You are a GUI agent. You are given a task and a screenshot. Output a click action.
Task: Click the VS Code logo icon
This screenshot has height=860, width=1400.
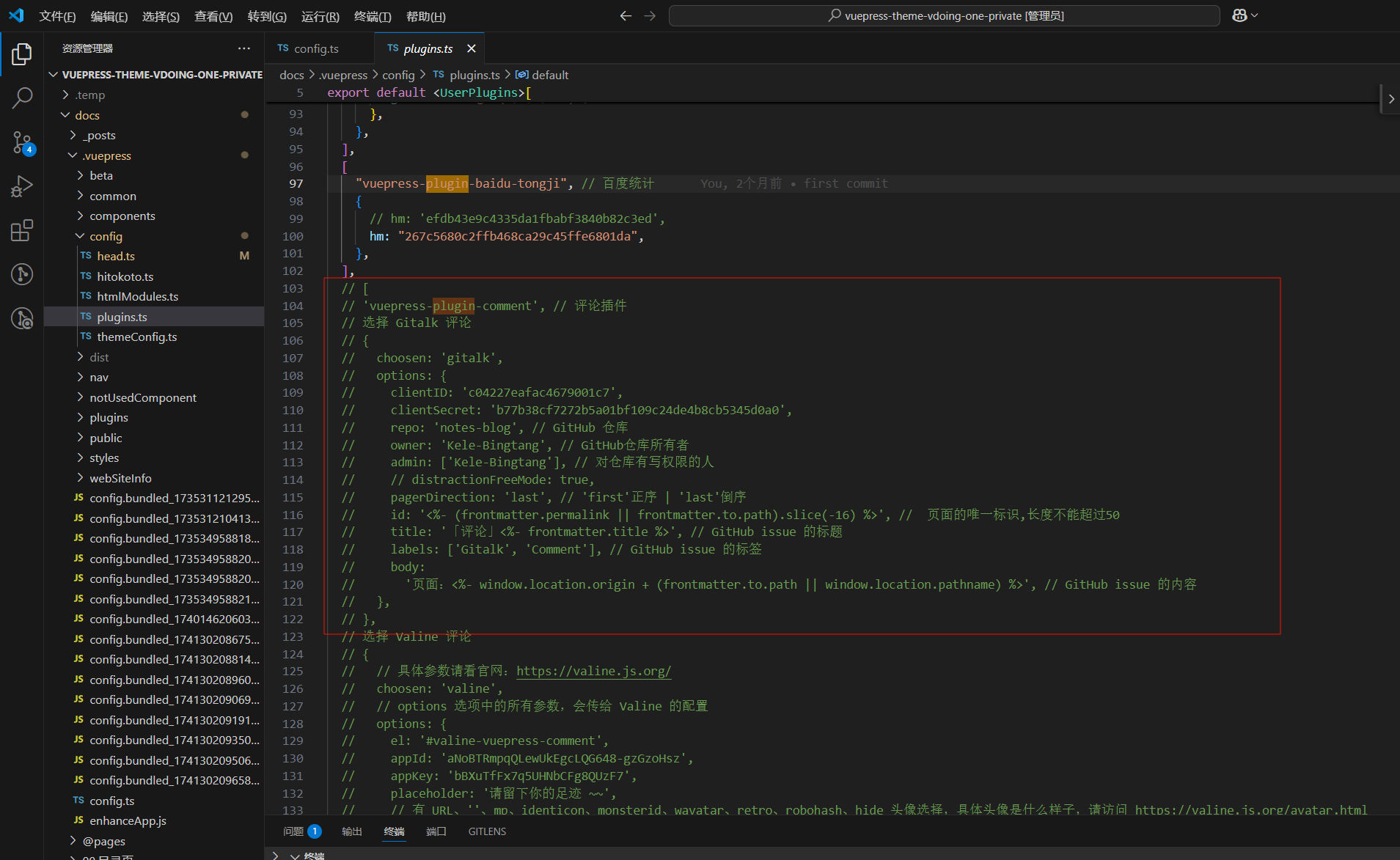tap(16, 15)
